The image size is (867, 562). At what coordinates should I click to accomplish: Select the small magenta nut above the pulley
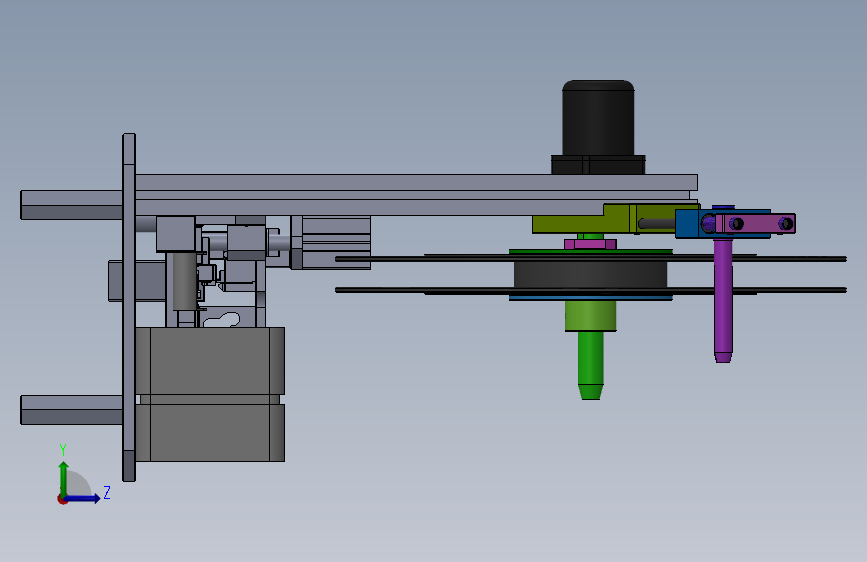(590, 244)
